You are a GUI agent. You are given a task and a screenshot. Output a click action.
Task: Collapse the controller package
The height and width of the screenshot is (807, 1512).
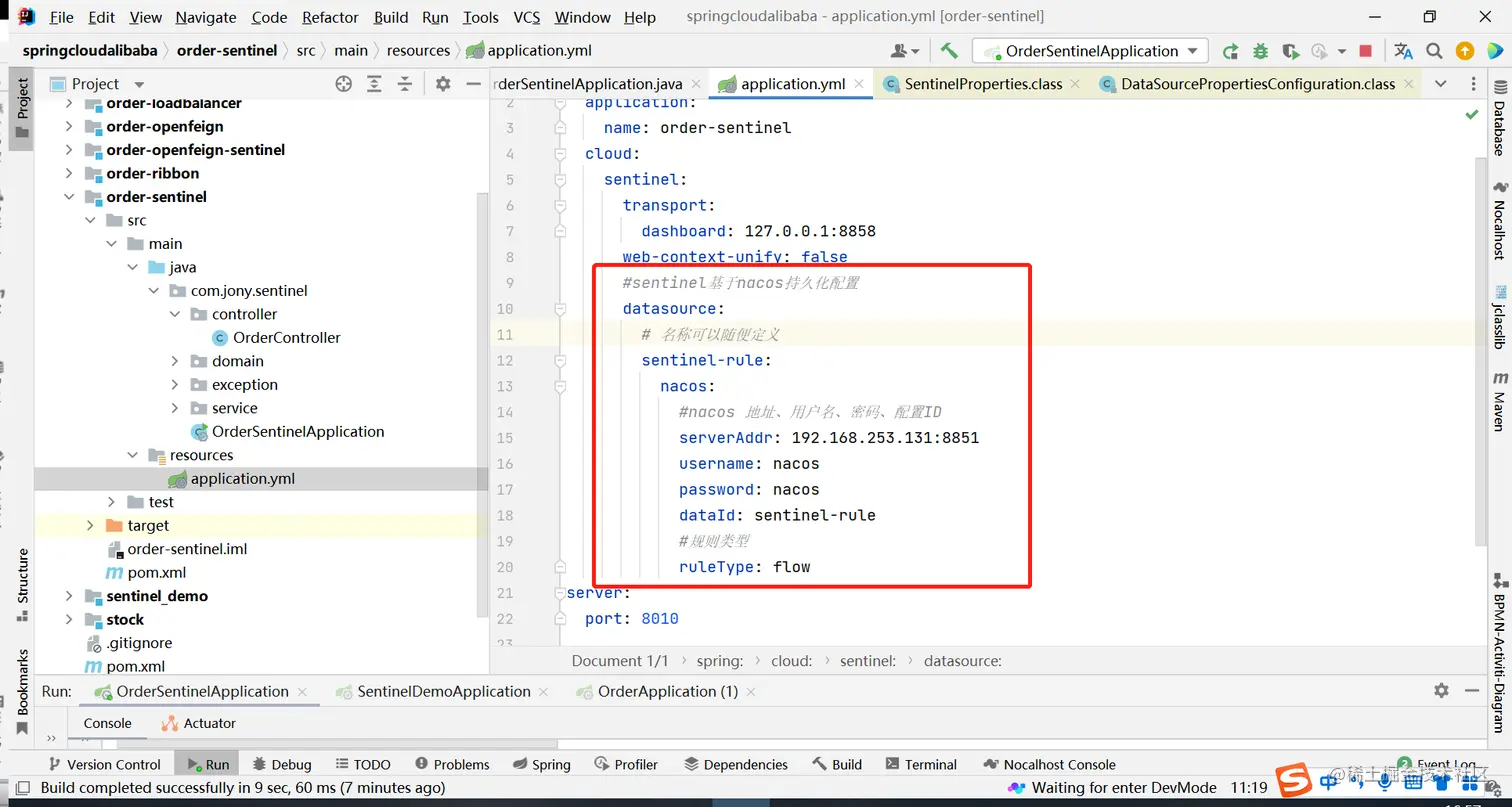175,314
